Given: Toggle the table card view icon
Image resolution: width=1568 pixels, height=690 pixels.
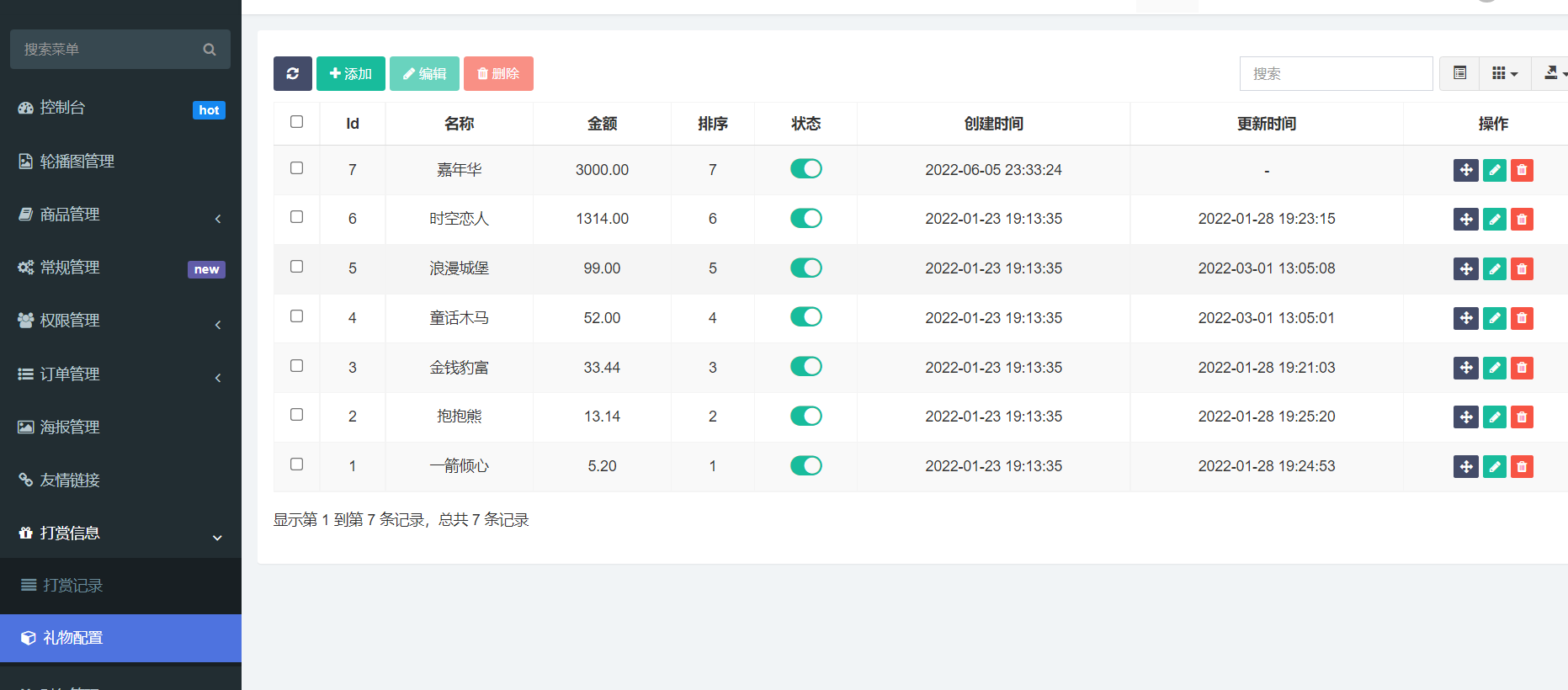Looking at the screenshot, I should tap(1459, 74).
